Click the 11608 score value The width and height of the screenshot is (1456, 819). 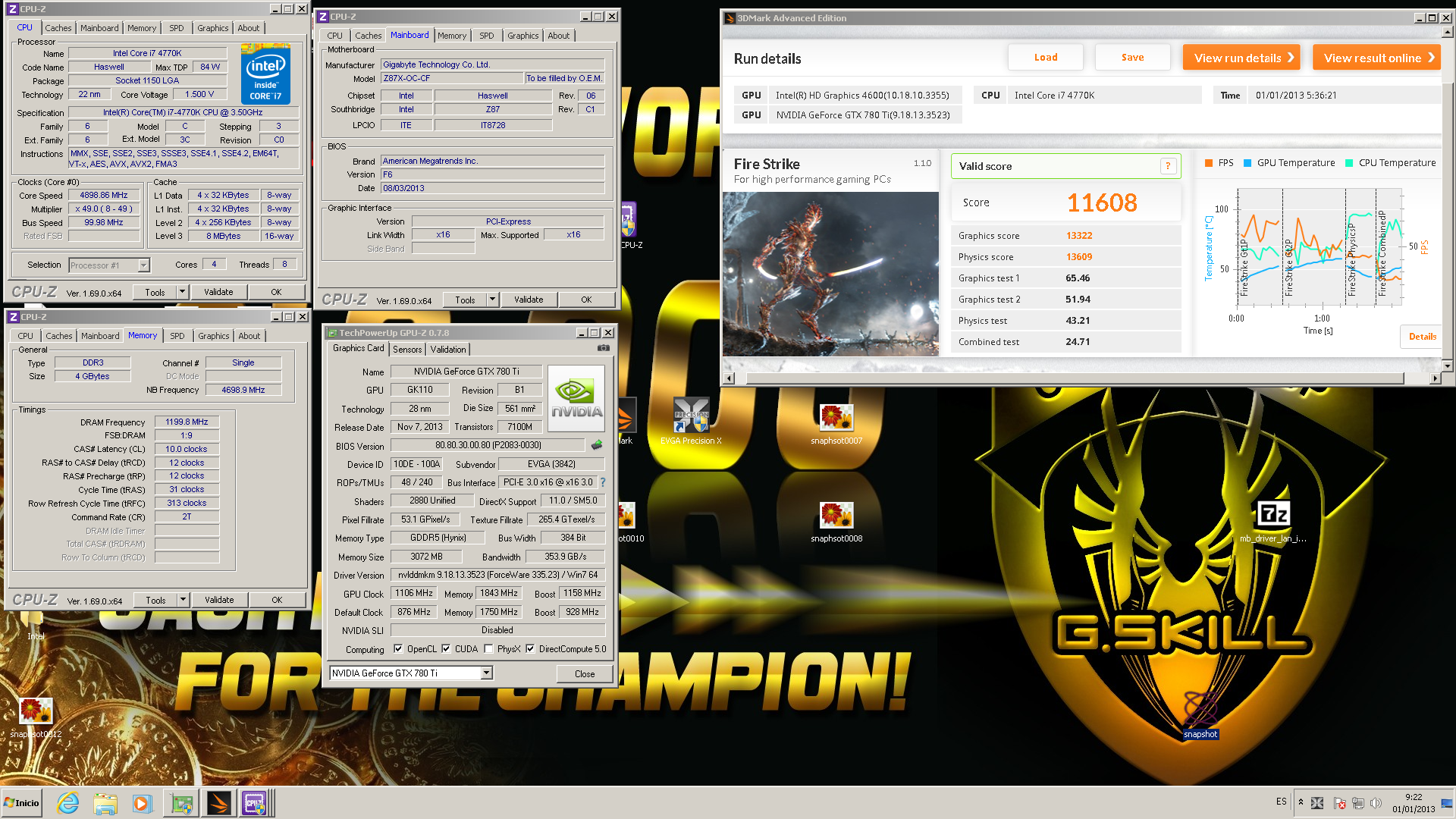1102,203
